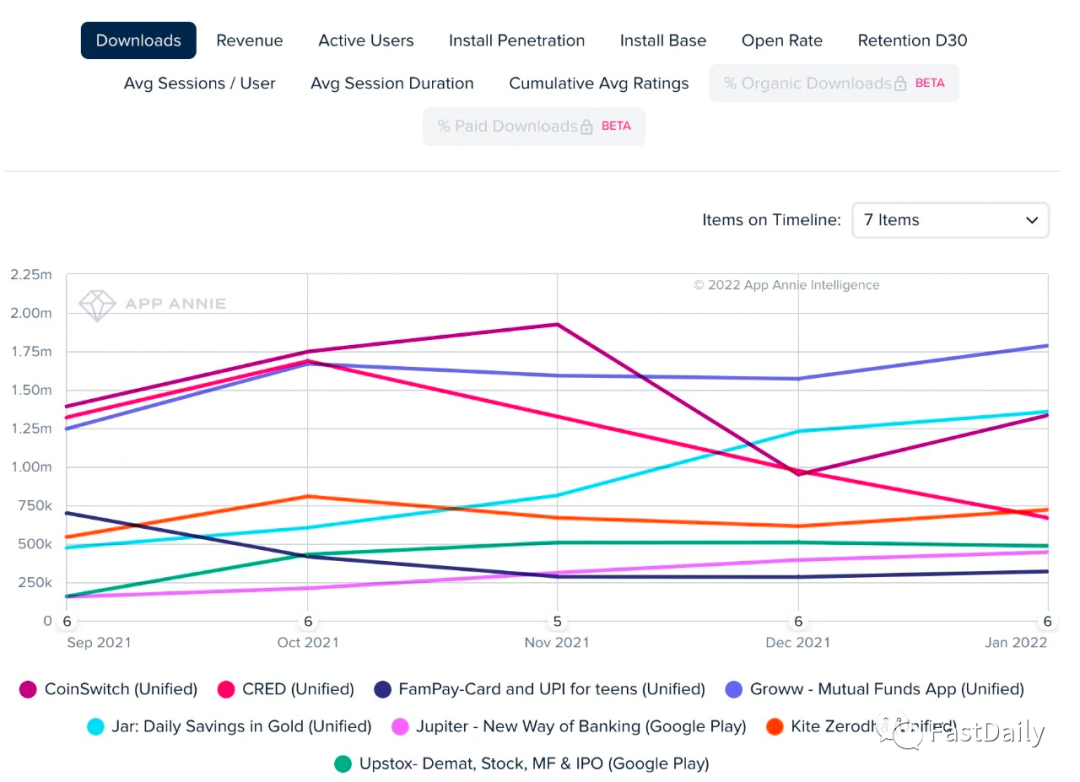Open the Open Rate tab

click(x=782, y=41)
